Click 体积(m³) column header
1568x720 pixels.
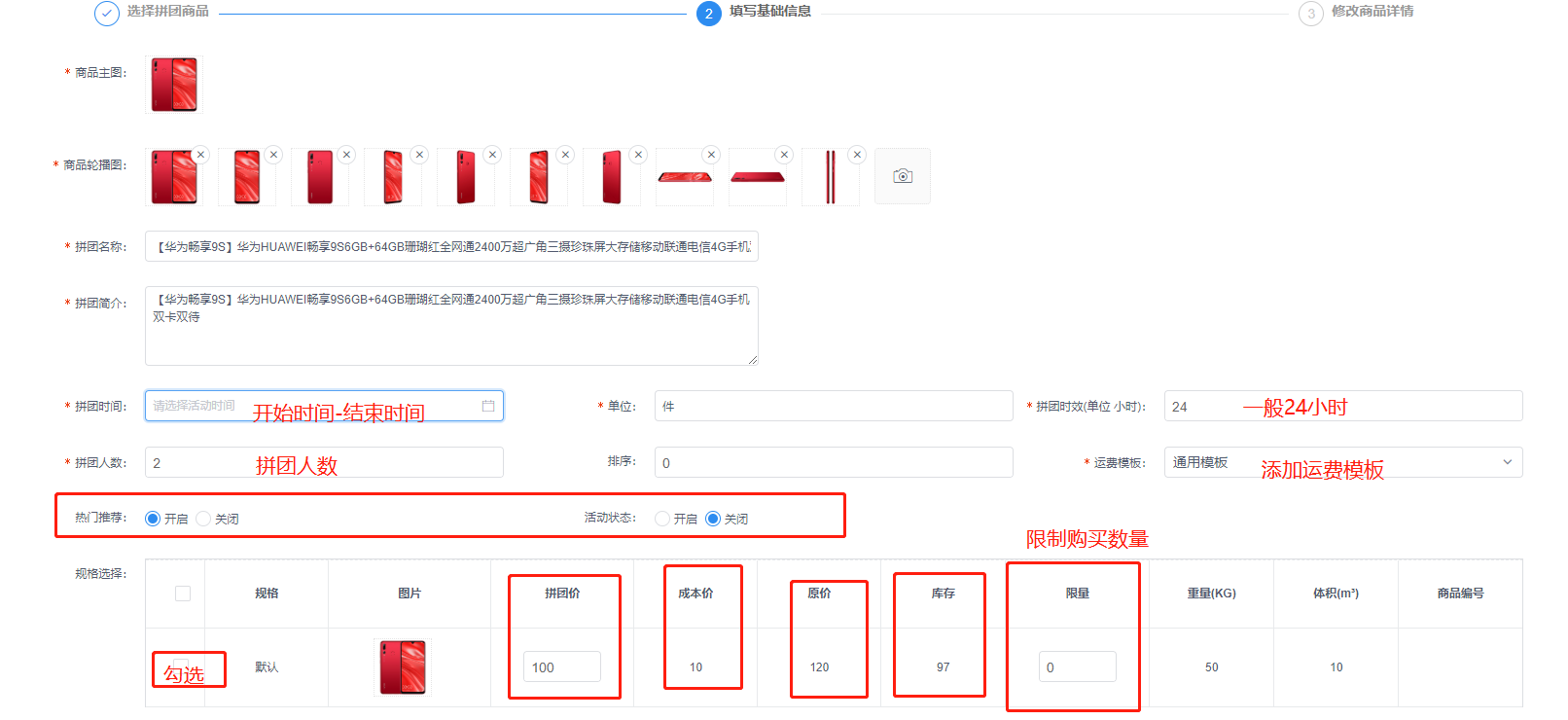pyautogui.click(x=1336, y=594)
